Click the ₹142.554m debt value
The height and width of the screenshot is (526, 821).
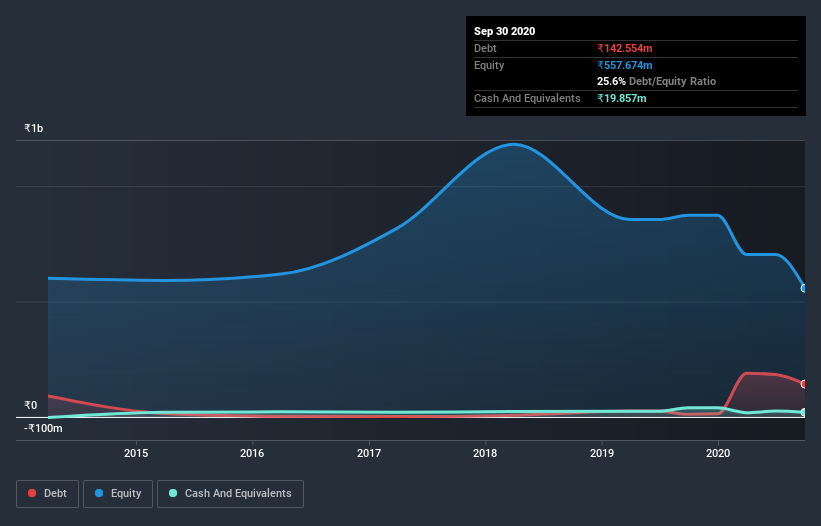coord(625,48)
